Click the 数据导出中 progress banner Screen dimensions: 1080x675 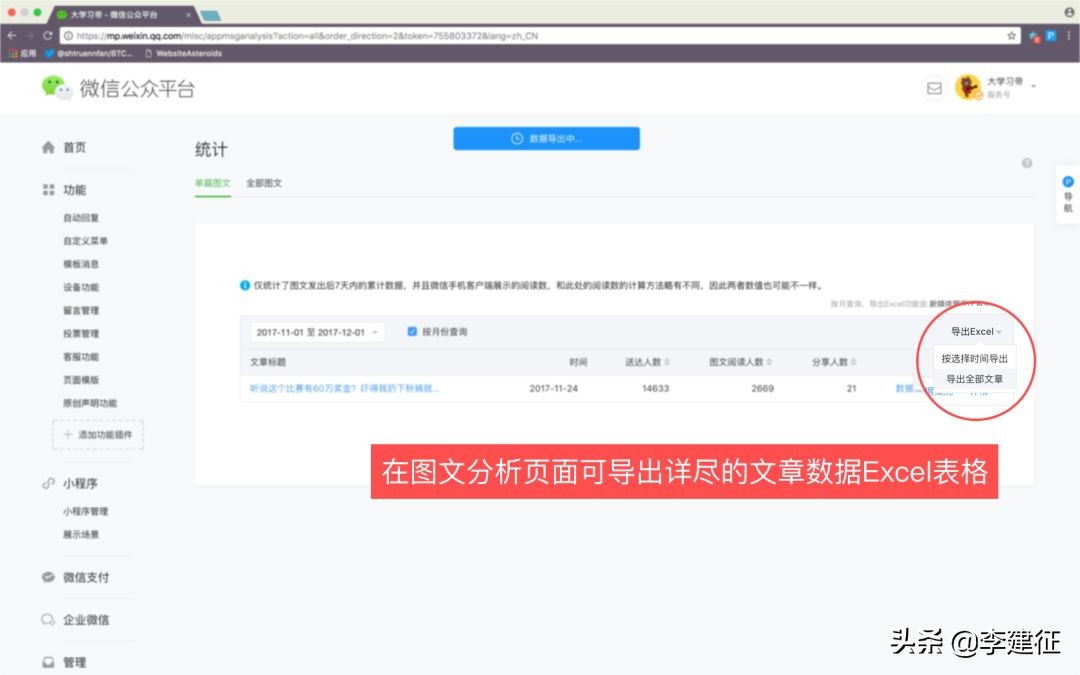pyautogui.click(x=545, y=138)
